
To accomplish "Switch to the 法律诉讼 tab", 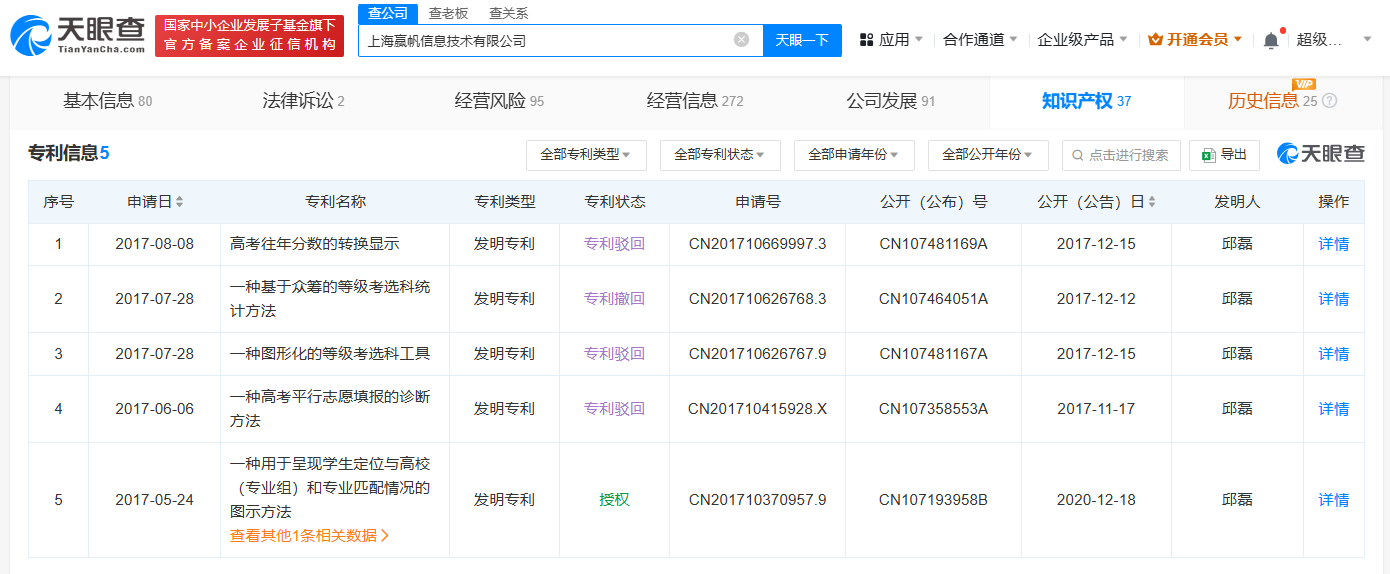I will 303,101.
